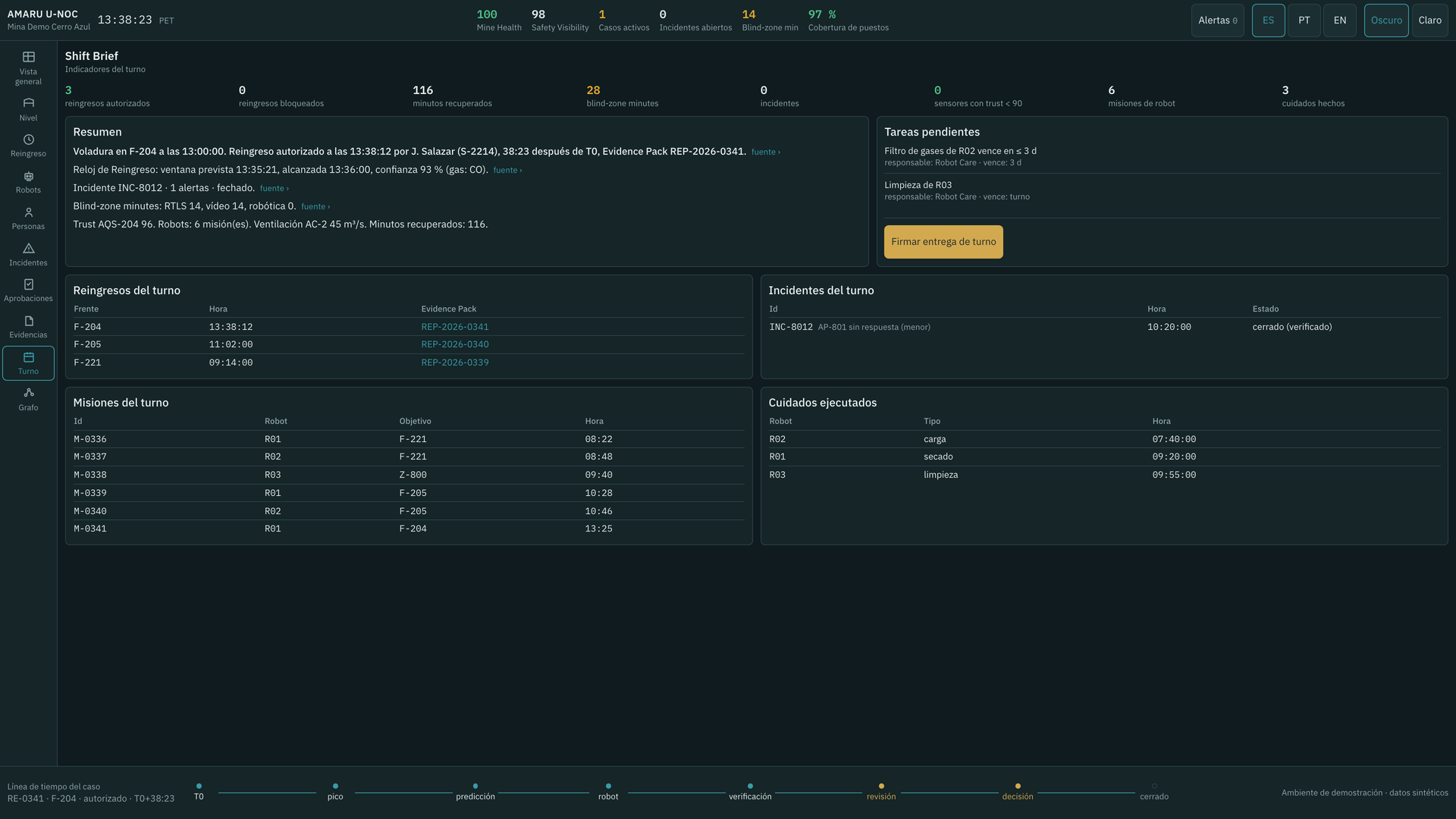
Task: Enable the Claro light theme
Action: point(1429,20)
